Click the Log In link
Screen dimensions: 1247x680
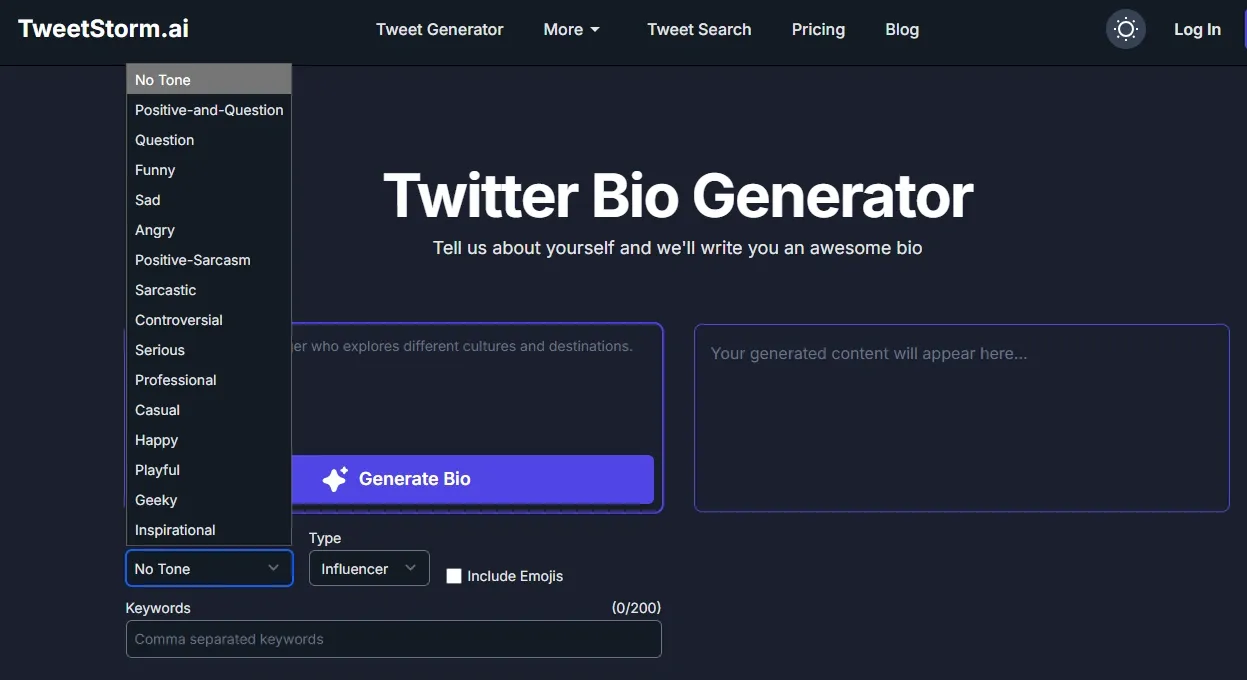click(1197, 29)
